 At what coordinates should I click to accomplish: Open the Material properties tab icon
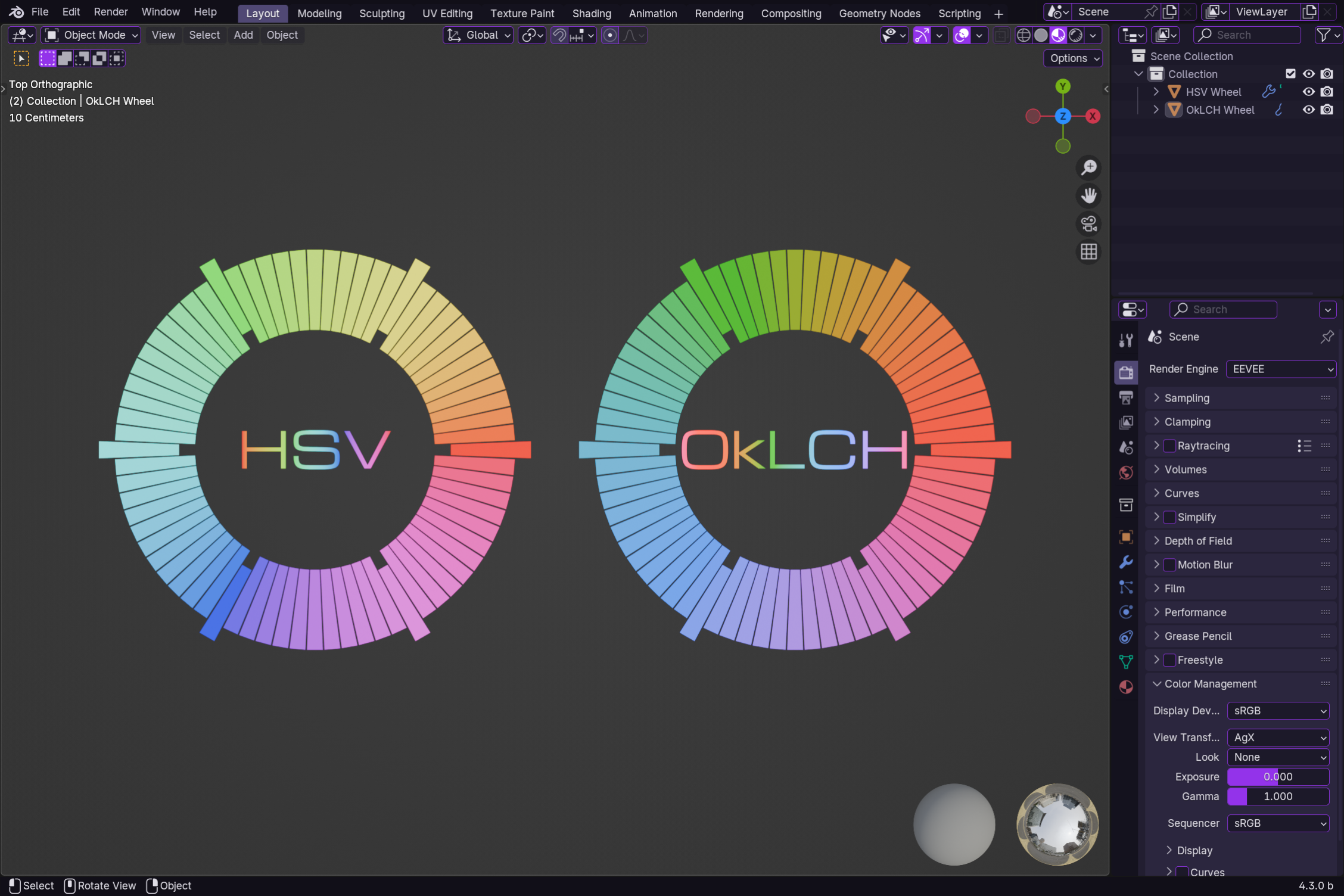point(1125,687)
